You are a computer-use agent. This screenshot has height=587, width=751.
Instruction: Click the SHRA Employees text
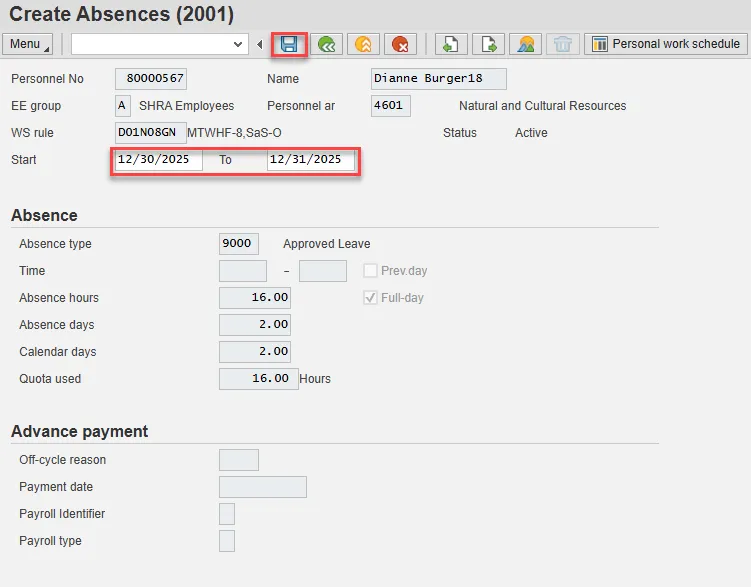click(x=186, y=106)
